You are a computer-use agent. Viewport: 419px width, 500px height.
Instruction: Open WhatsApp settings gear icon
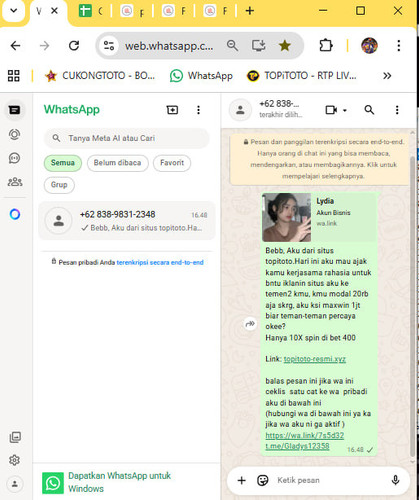pos(14,460)
